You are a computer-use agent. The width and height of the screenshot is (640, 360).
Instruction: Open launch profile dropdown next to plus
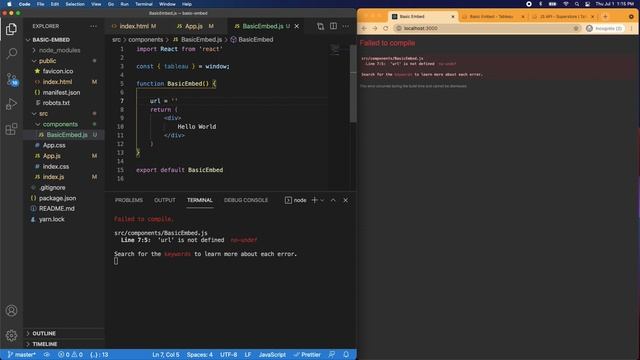[322, 200]
